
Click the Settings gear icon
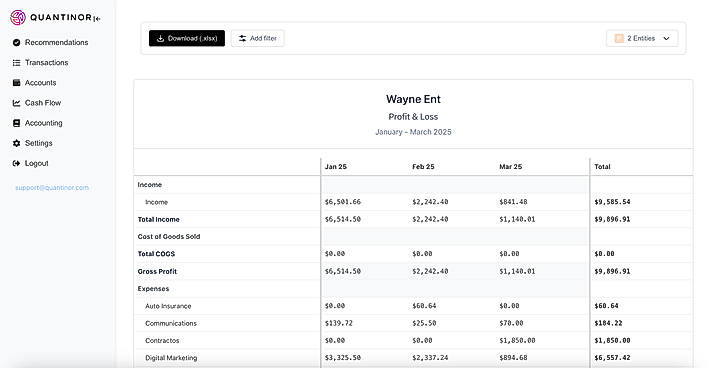tap(17, 143)
